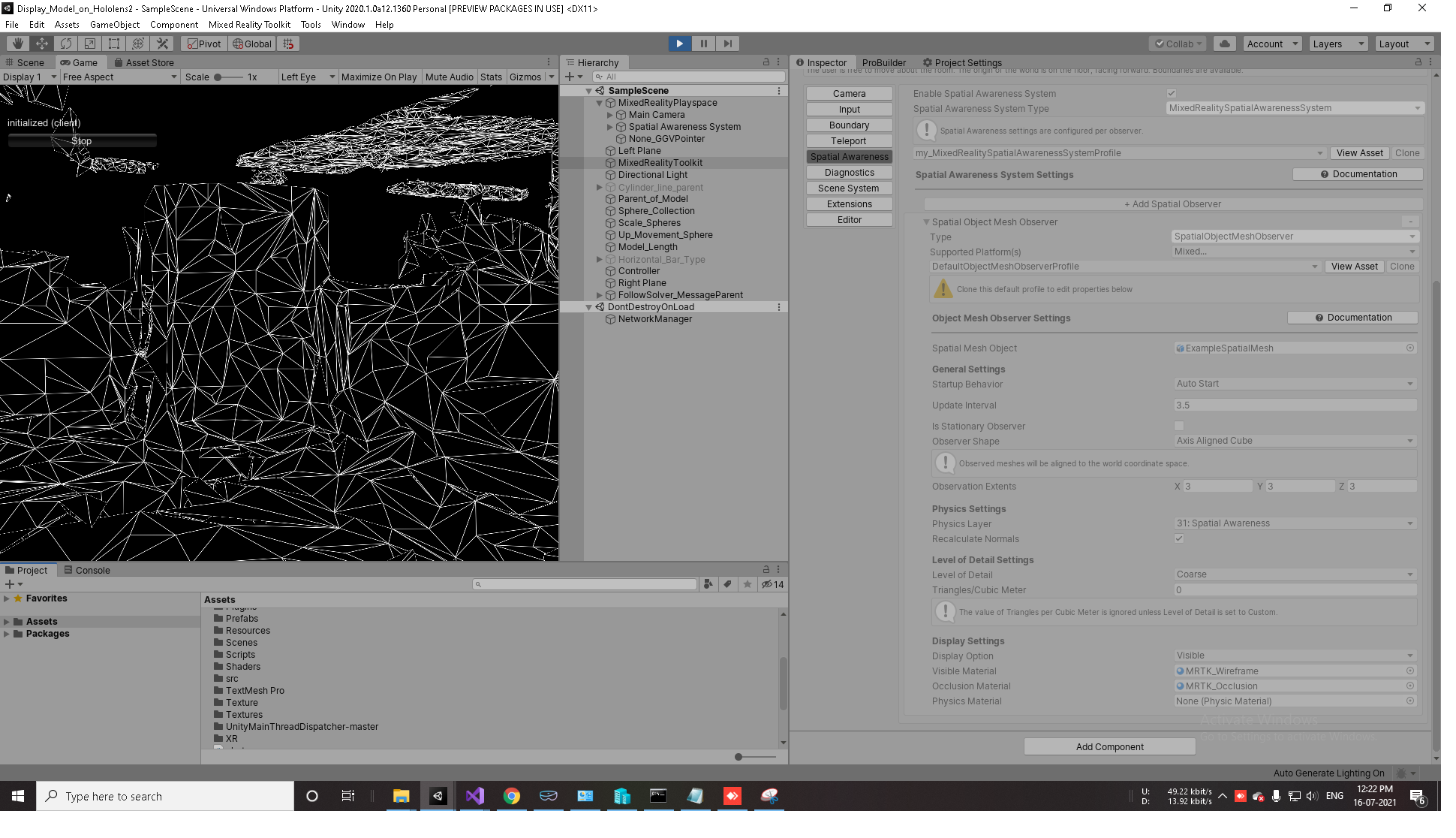This screenshot has width=1456, height=838.
Task: Click the Spatial Awareness sidebar button
Action: click(x=848, y=156)
